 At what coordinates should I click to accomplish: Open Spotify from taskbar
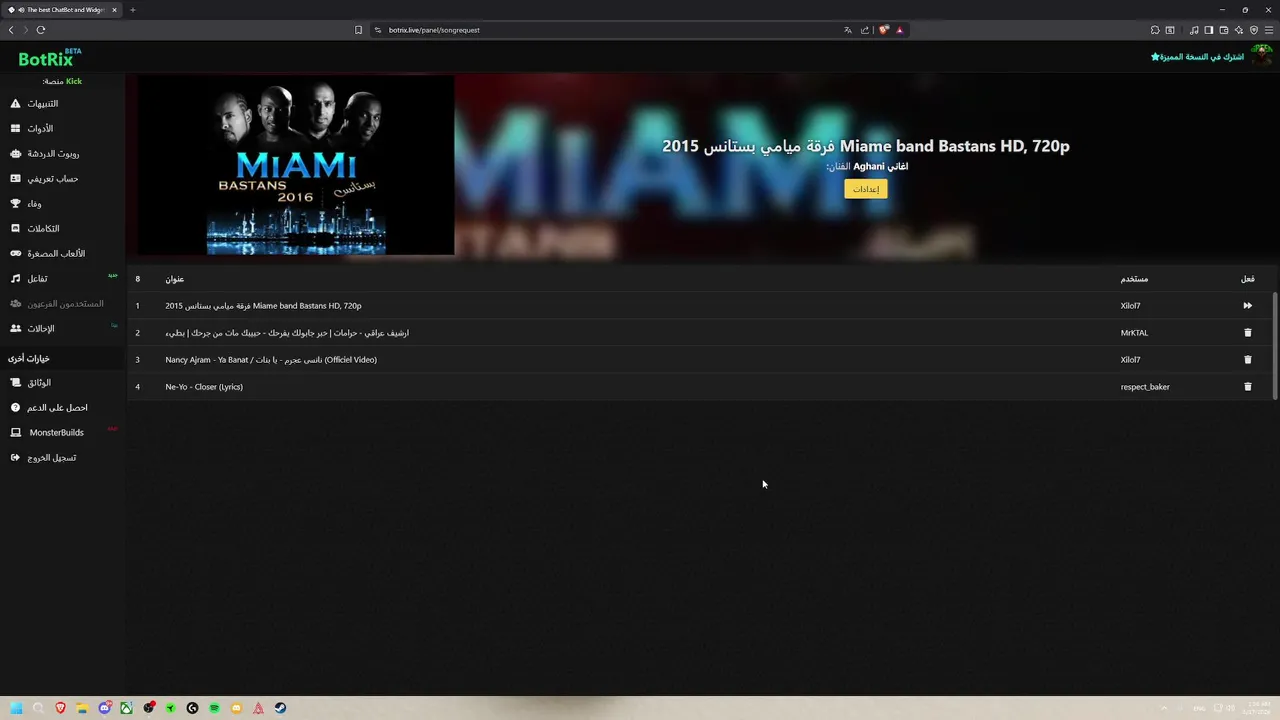(x=214, y=708)
